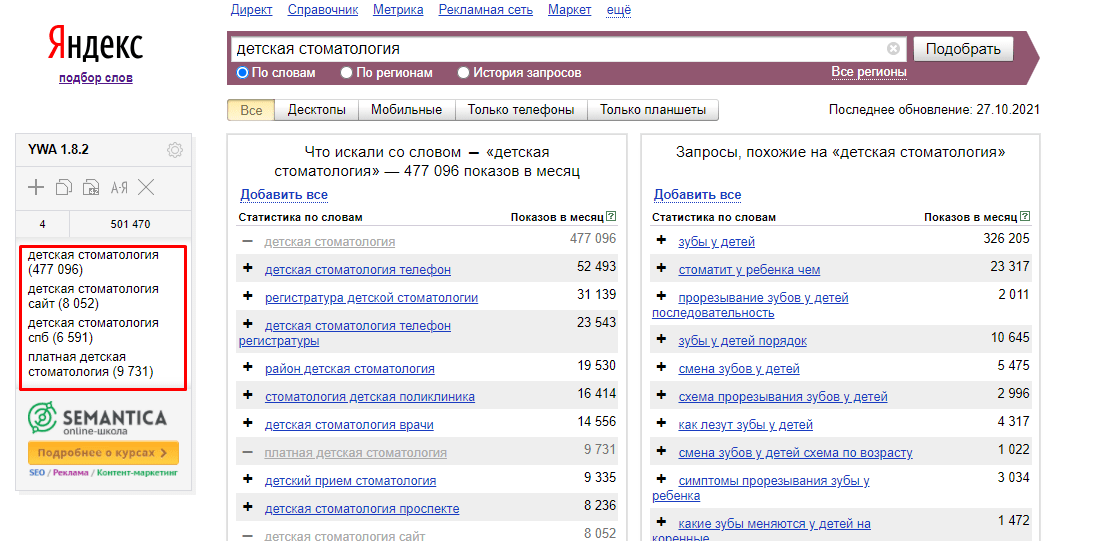Viewport: 1109px width, 541px height.
Task: Open 'симптомы прорезывания зубы у ребенка' link
Action: (760, 488)
